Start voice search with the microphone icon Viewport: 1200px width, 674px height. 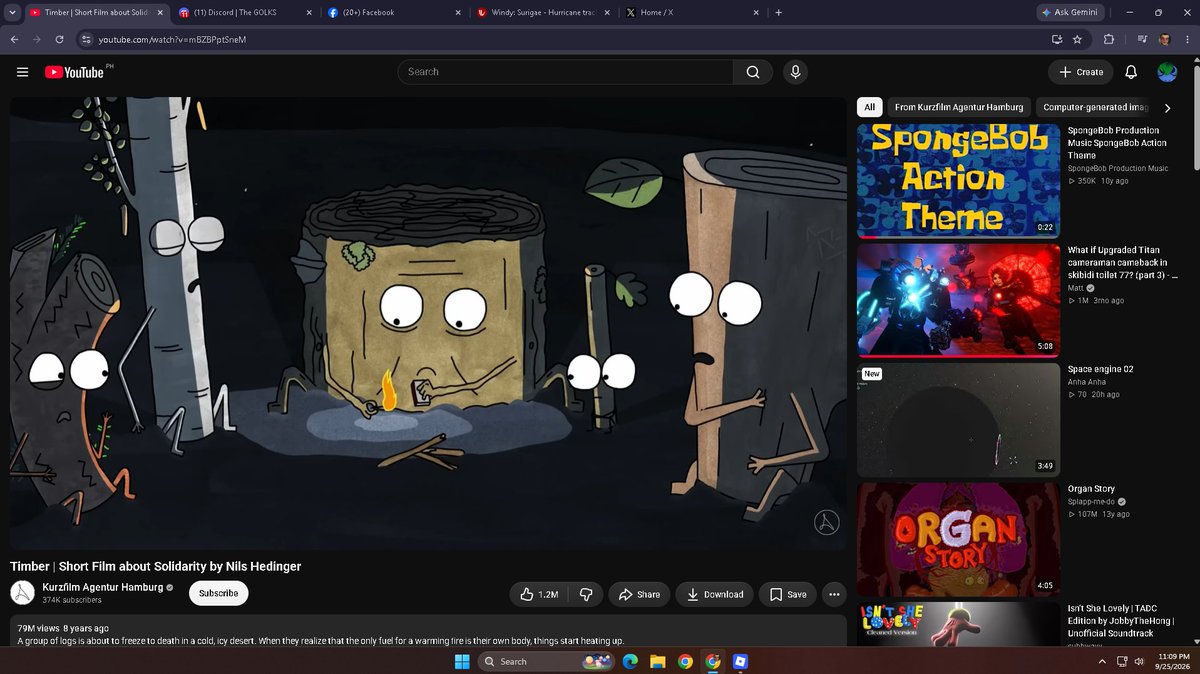(795, 72)
